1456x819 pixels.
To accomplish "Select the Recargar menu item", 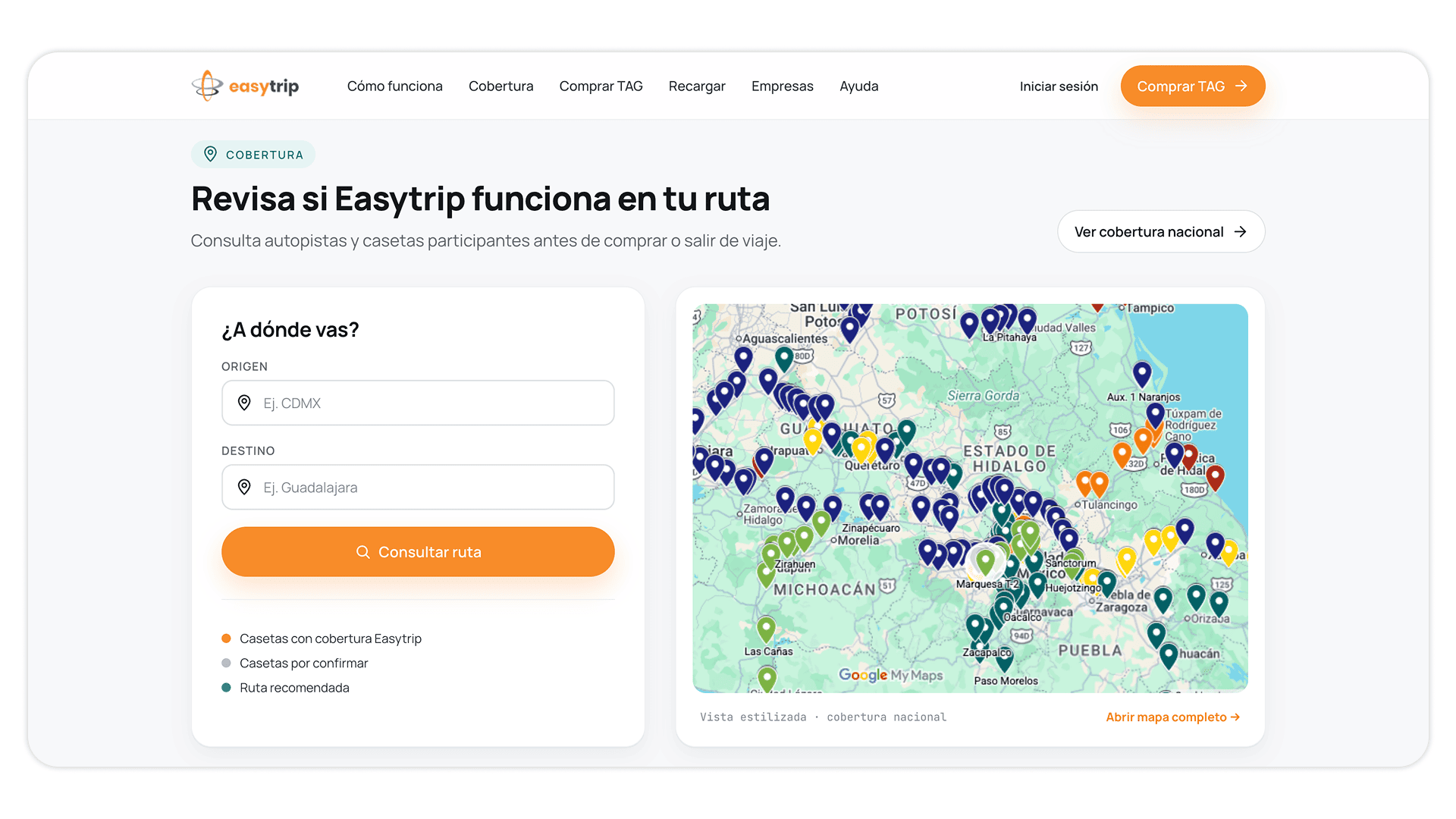I will [x=697, y=86].
